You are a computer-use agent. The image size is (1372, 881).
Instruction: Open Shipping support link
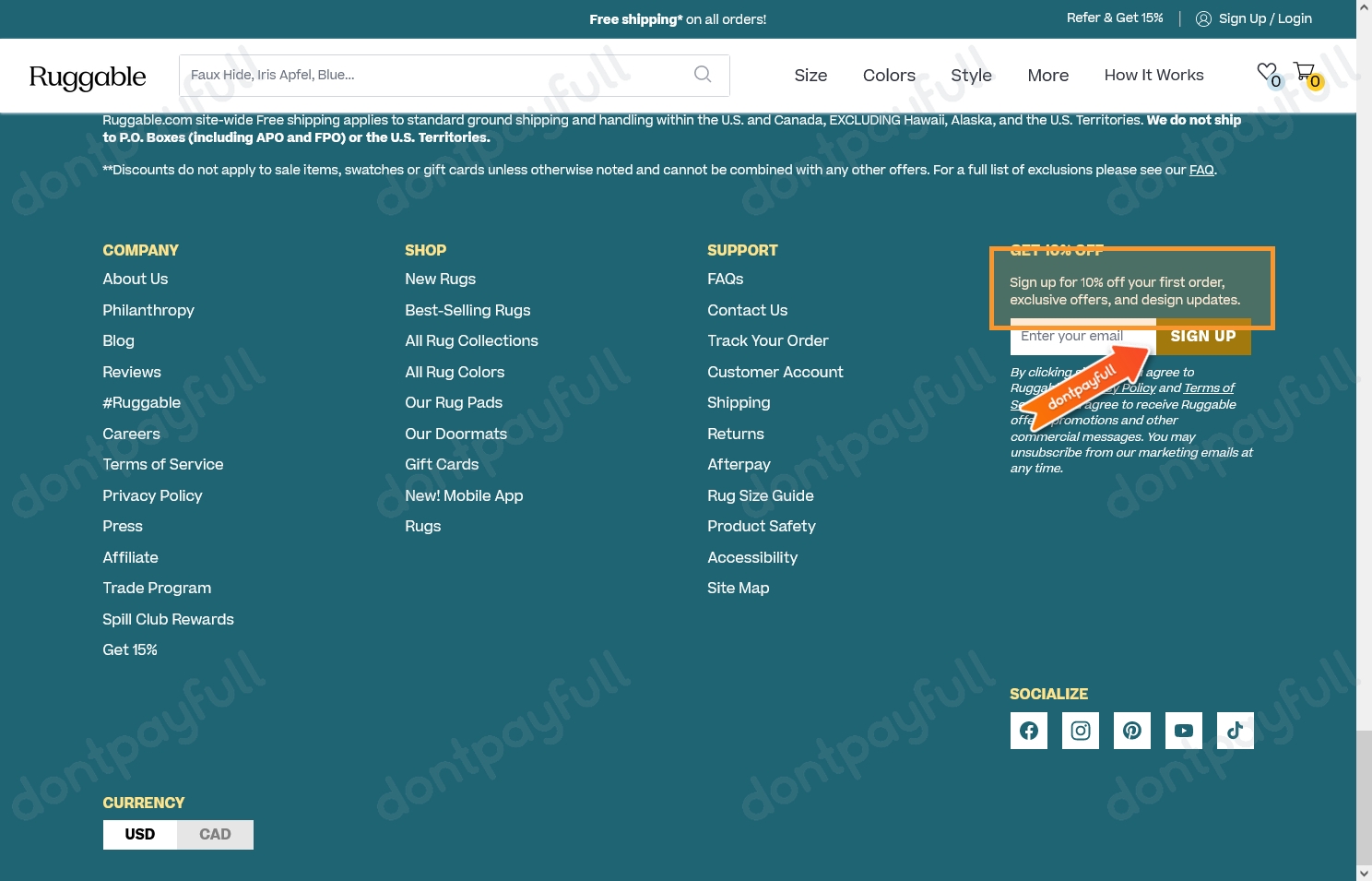739,402
